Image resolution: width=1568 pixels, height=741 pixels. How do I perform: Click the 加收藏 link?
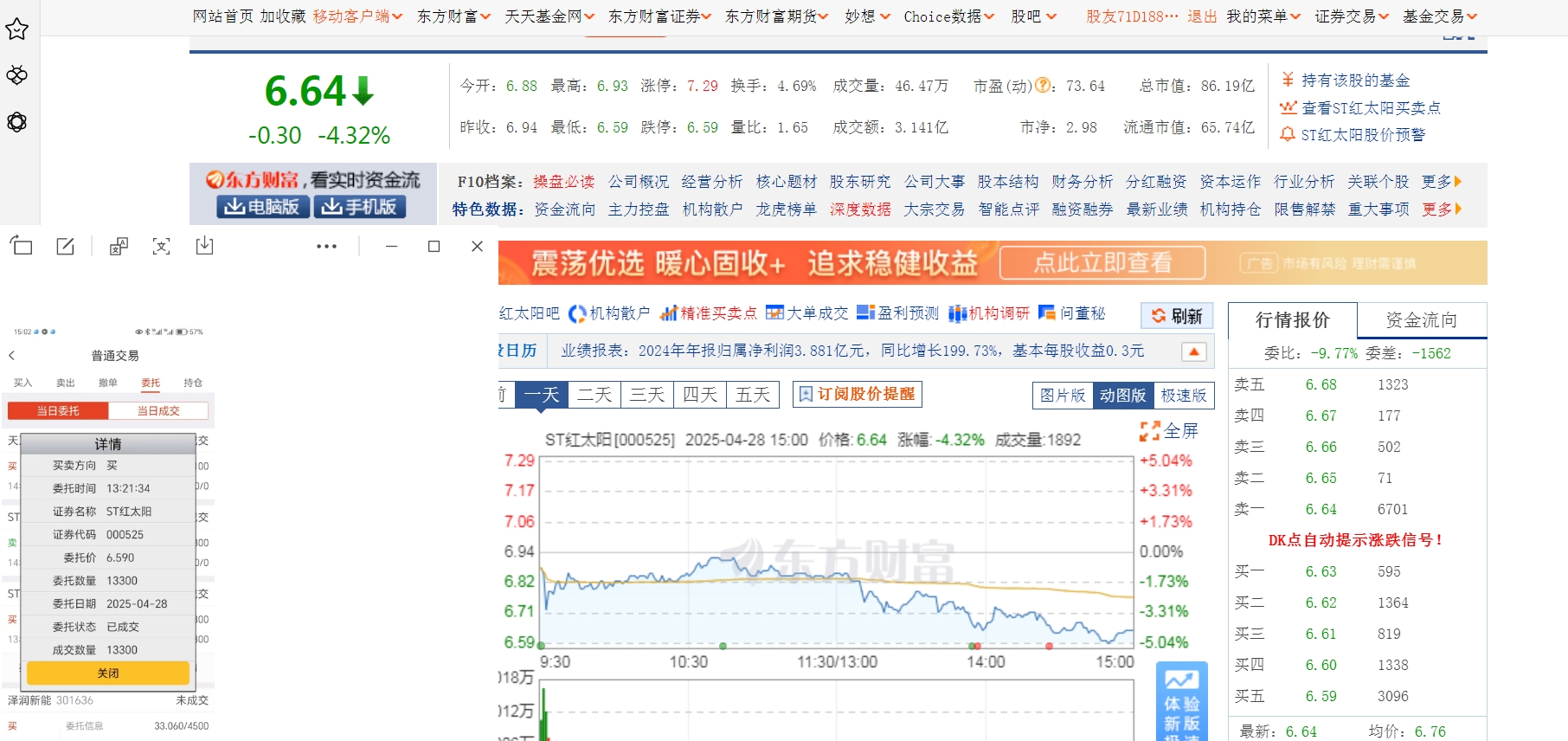283,16
